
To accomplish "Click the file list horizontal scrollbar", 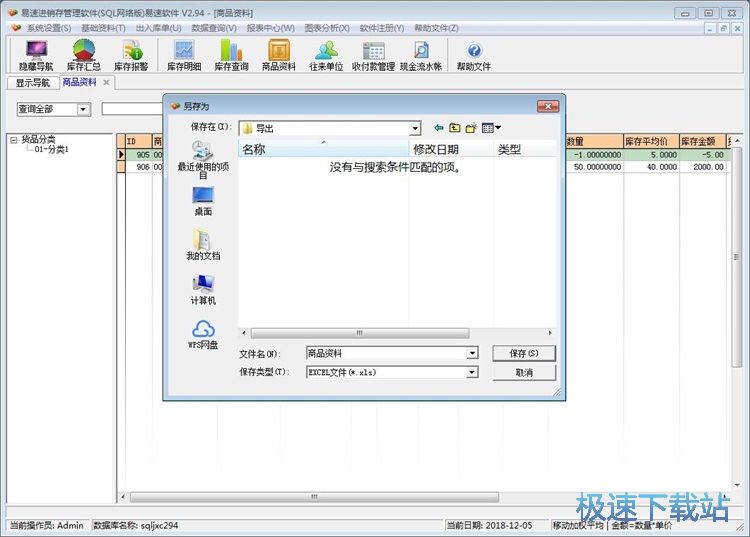I will 360,333.
